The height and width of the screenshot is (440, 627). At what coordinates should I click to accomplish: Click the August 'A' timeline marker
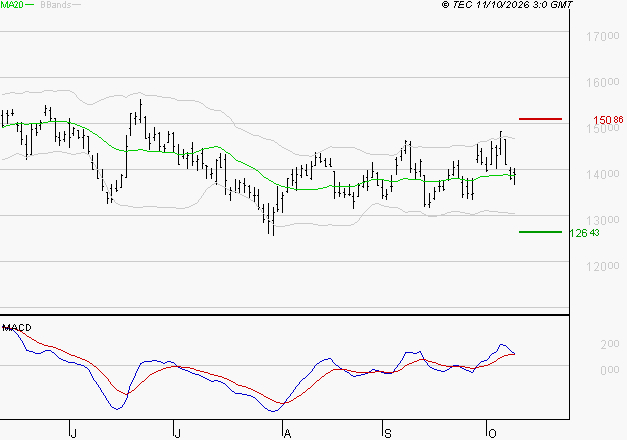[287, 434]
